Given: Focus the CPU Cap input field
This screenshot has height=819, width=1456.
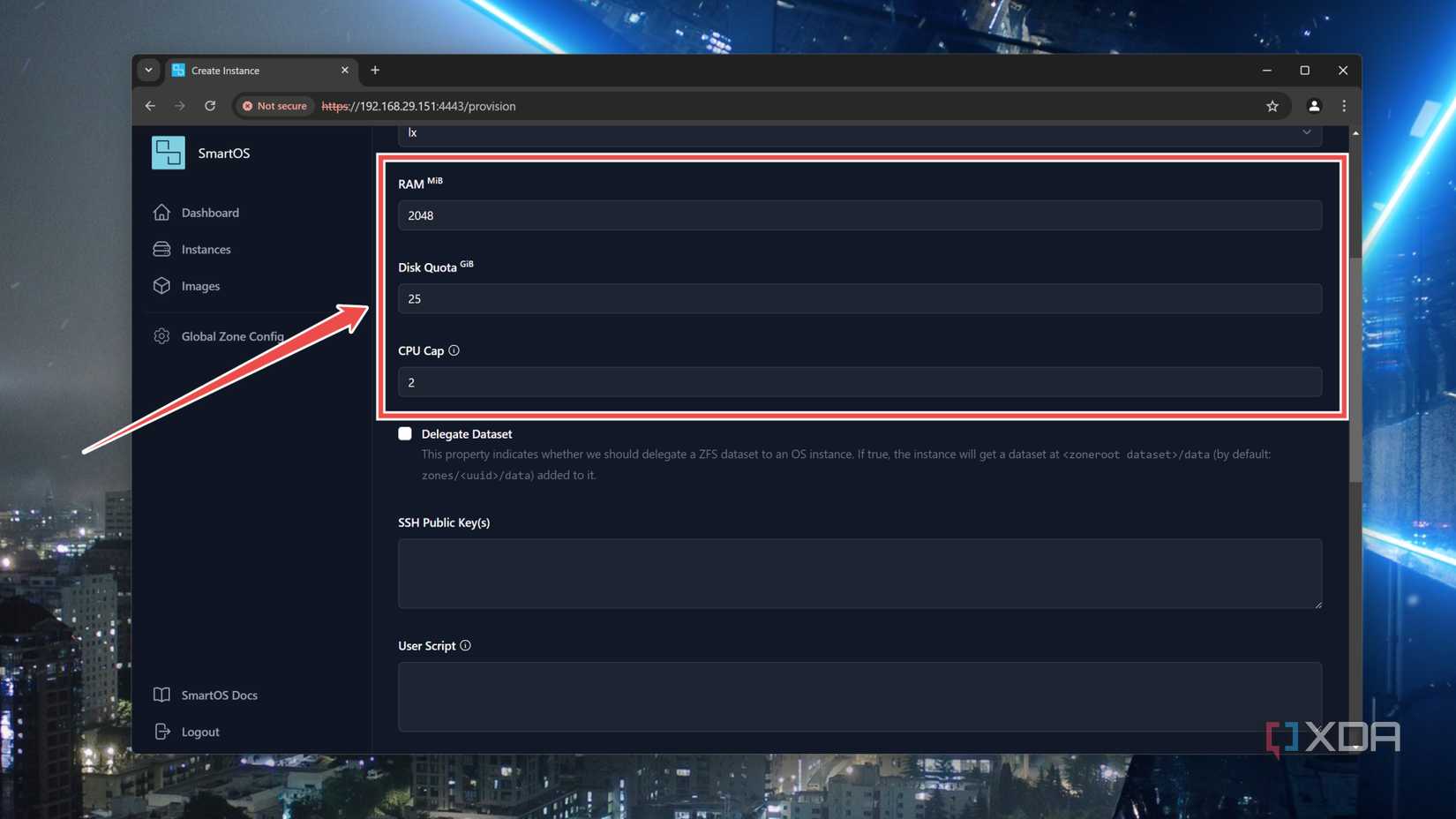Looking at the screenshot, I should click(x=859, y=382).
